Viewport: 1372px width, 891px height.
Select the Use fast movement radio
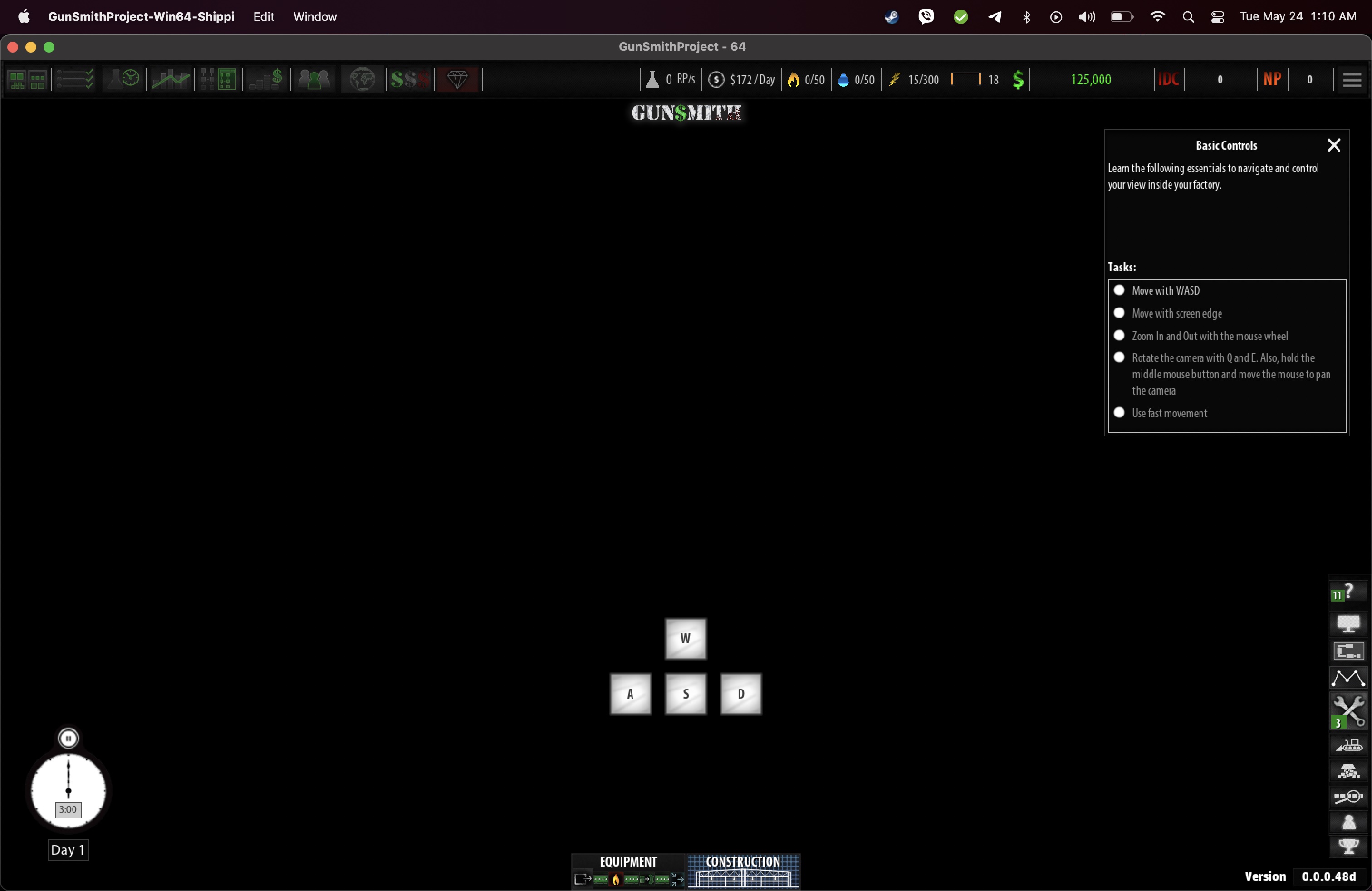[x=1119, y=413]
